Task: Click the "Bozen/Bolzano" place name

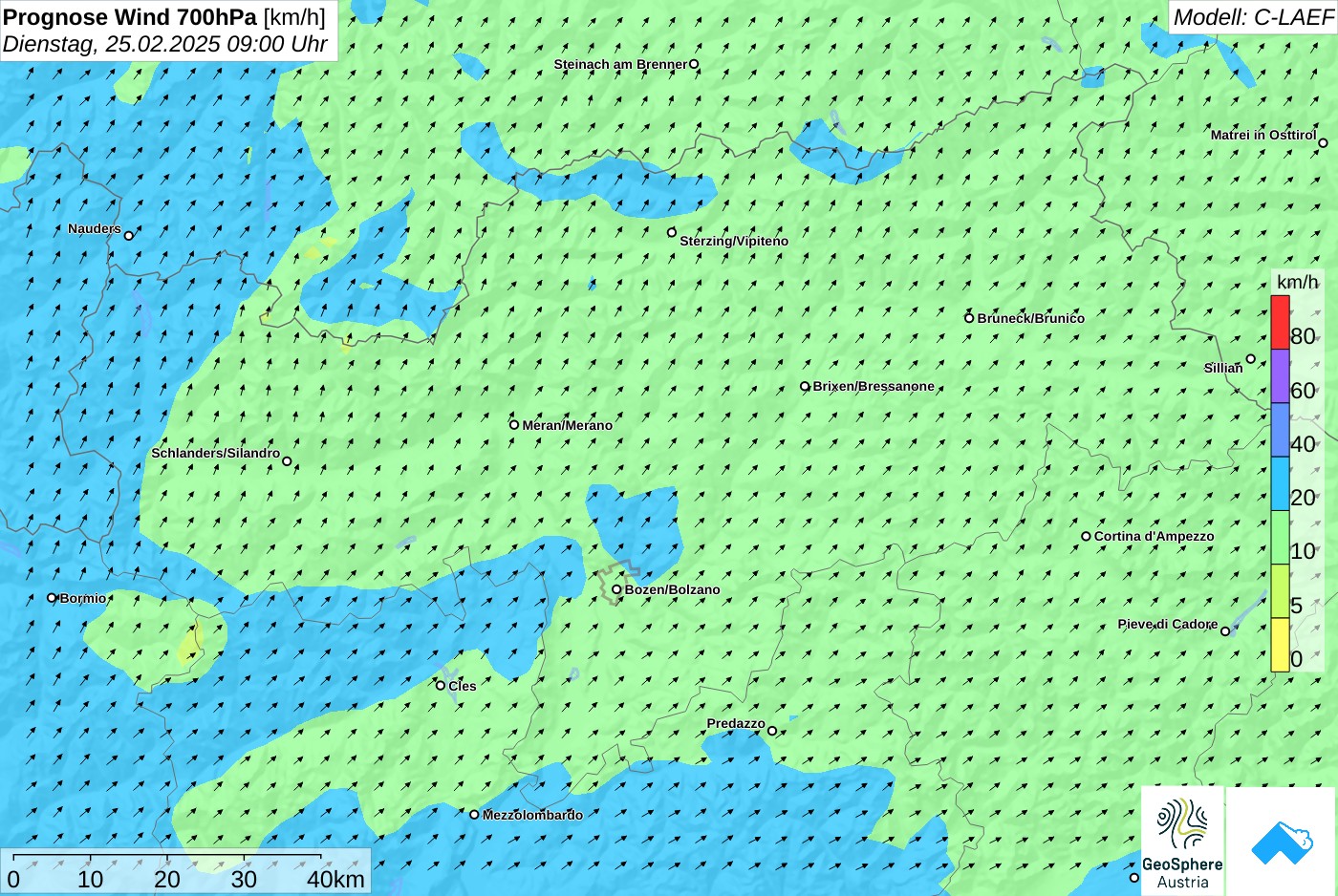Action: [x=673, y=590]
